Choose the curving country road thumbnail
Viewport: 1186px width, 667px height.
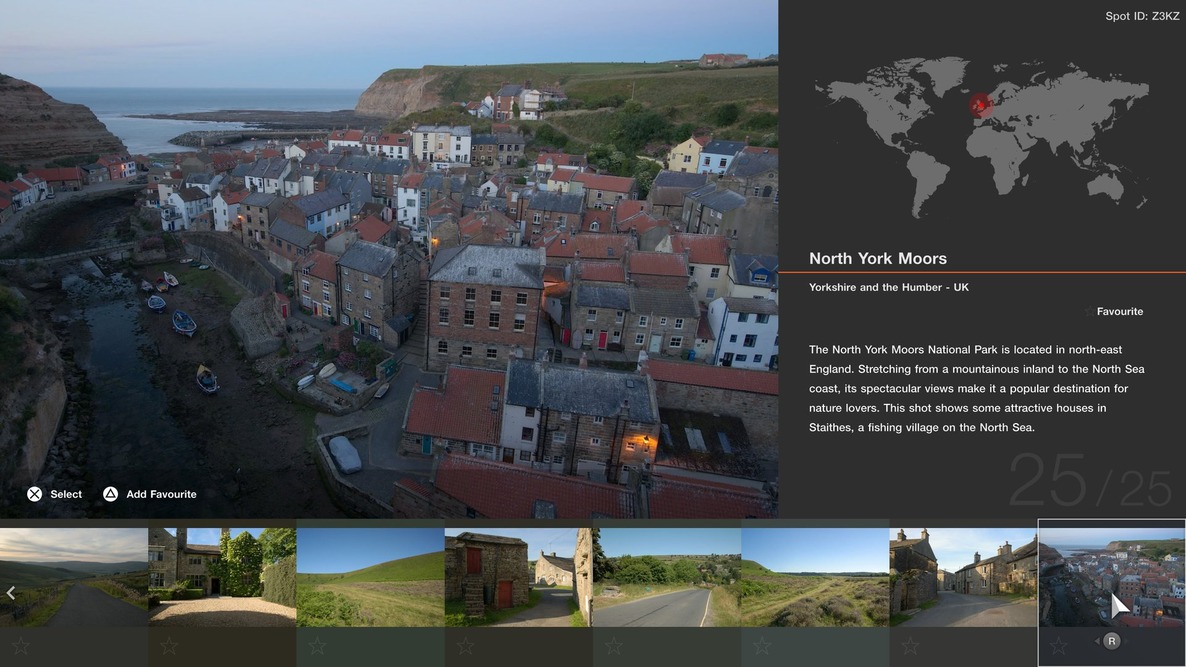[x=666, y=577]
